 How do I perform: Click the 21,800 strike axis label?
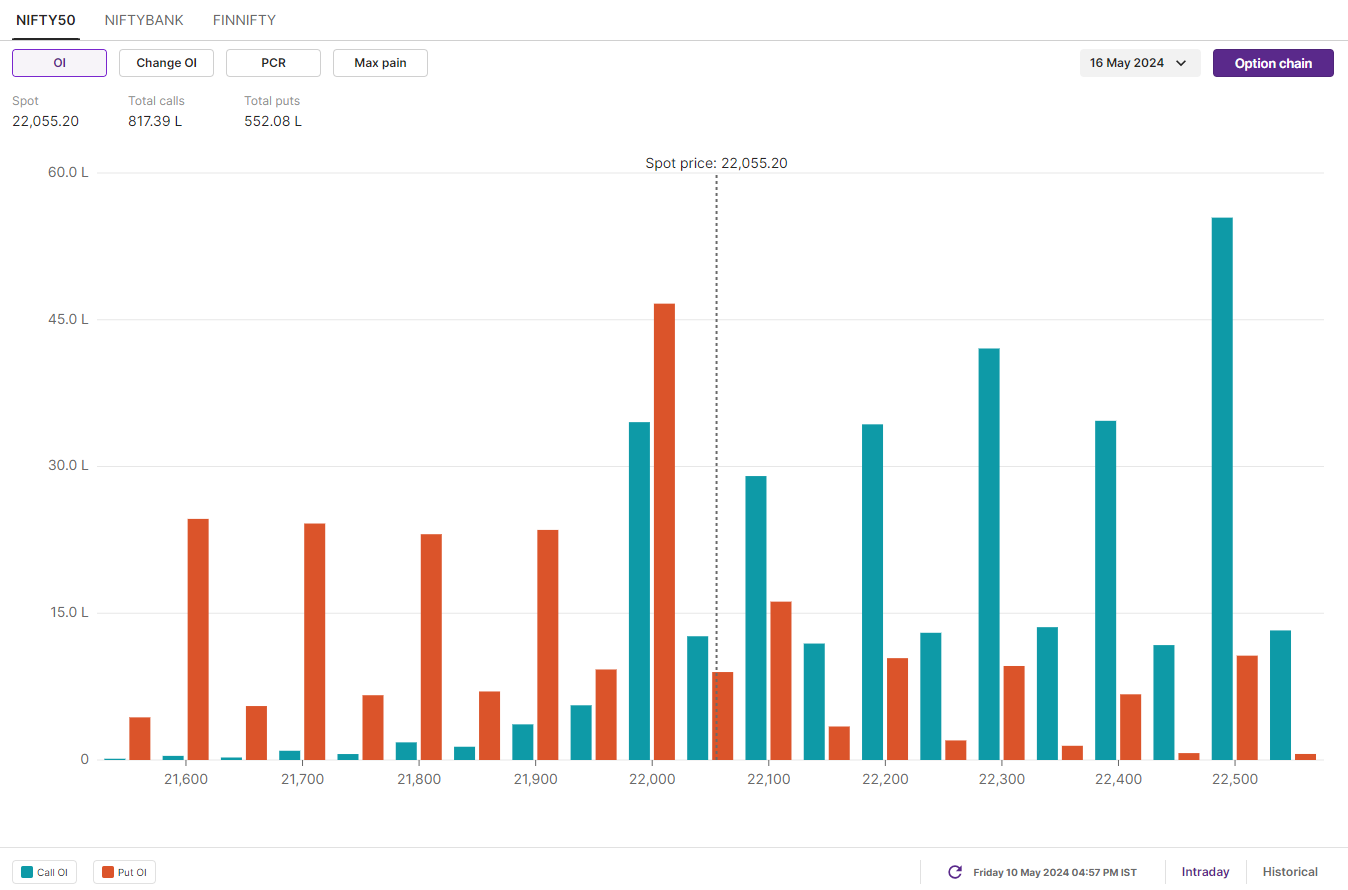419,779
